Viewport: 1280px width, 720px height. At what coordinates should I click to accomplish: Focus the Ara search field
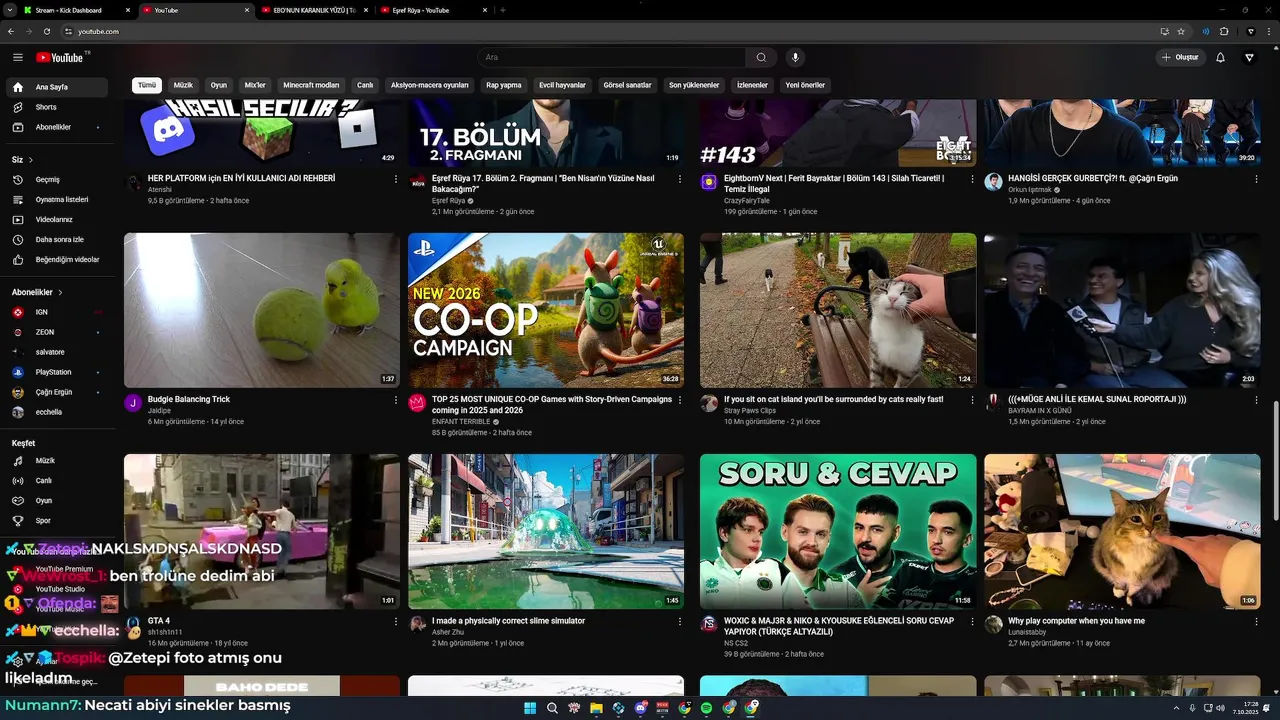612,57
